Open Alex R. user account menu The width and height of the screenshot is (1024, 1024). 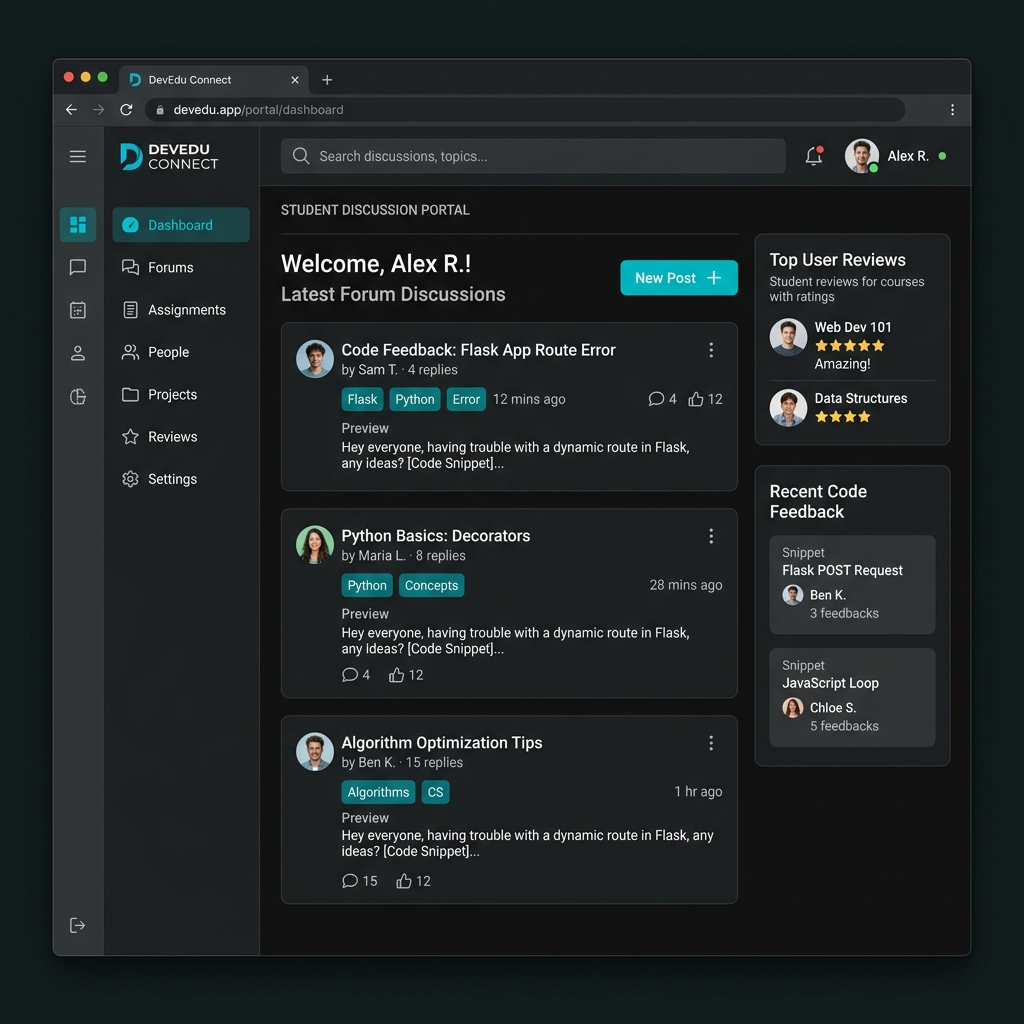pos(896,156)
